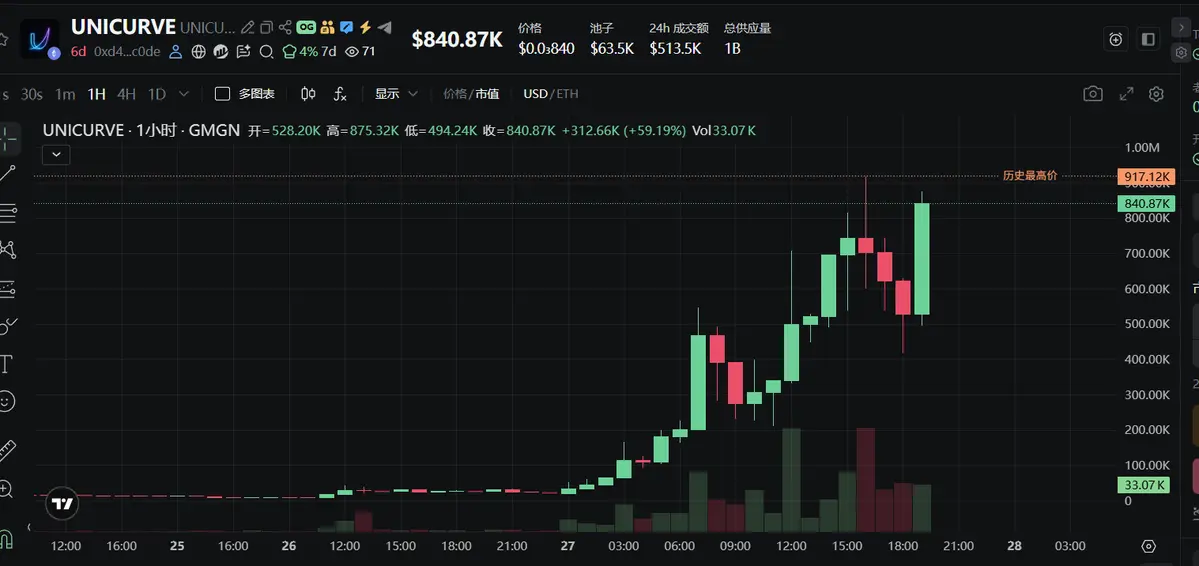Viewport: 1199px width, 566px height.
Task: Click the blue chat bubble icon
Action: [346, 28]
